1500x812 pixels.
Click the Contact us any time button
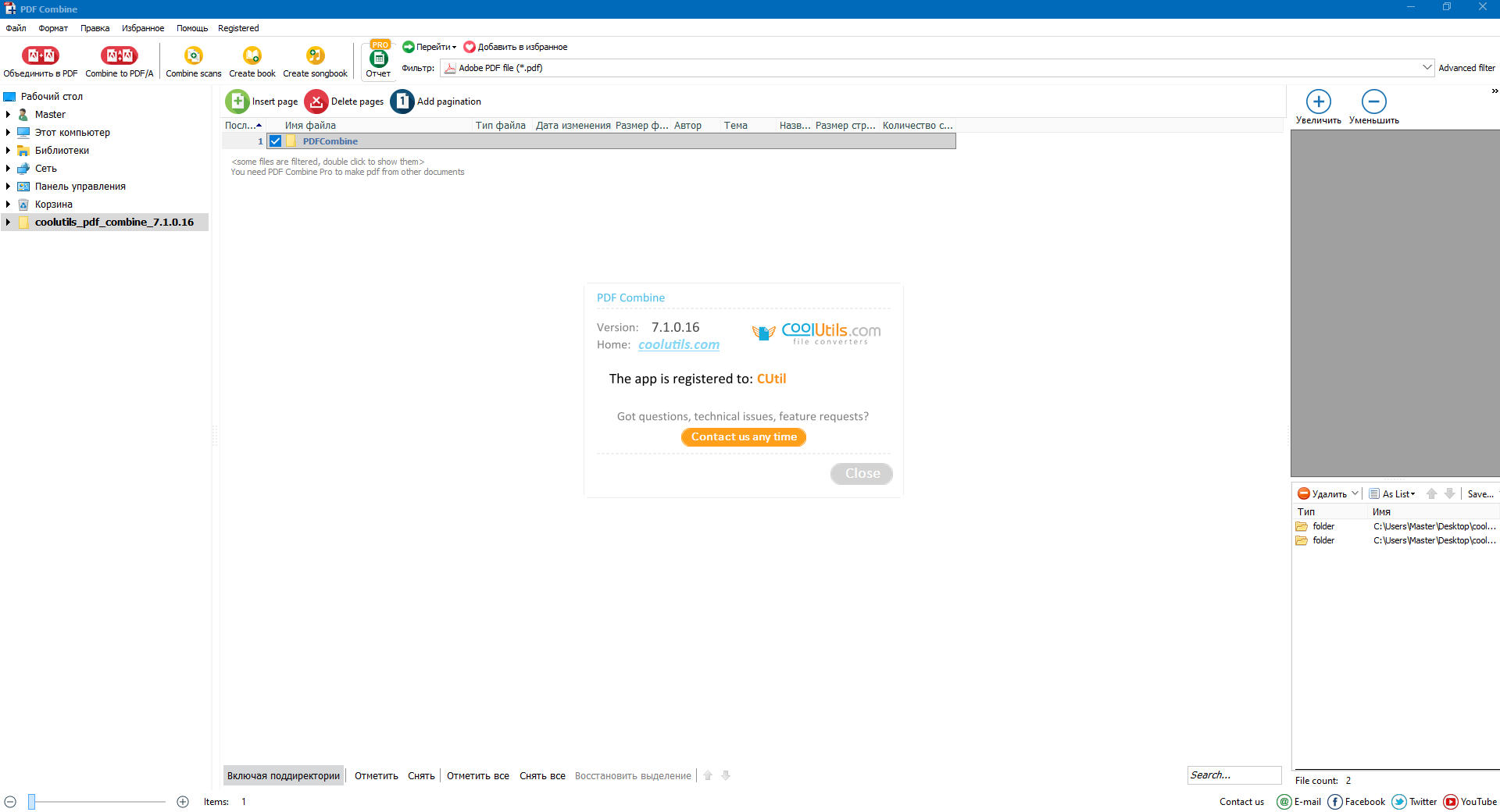tap(743, 437)
